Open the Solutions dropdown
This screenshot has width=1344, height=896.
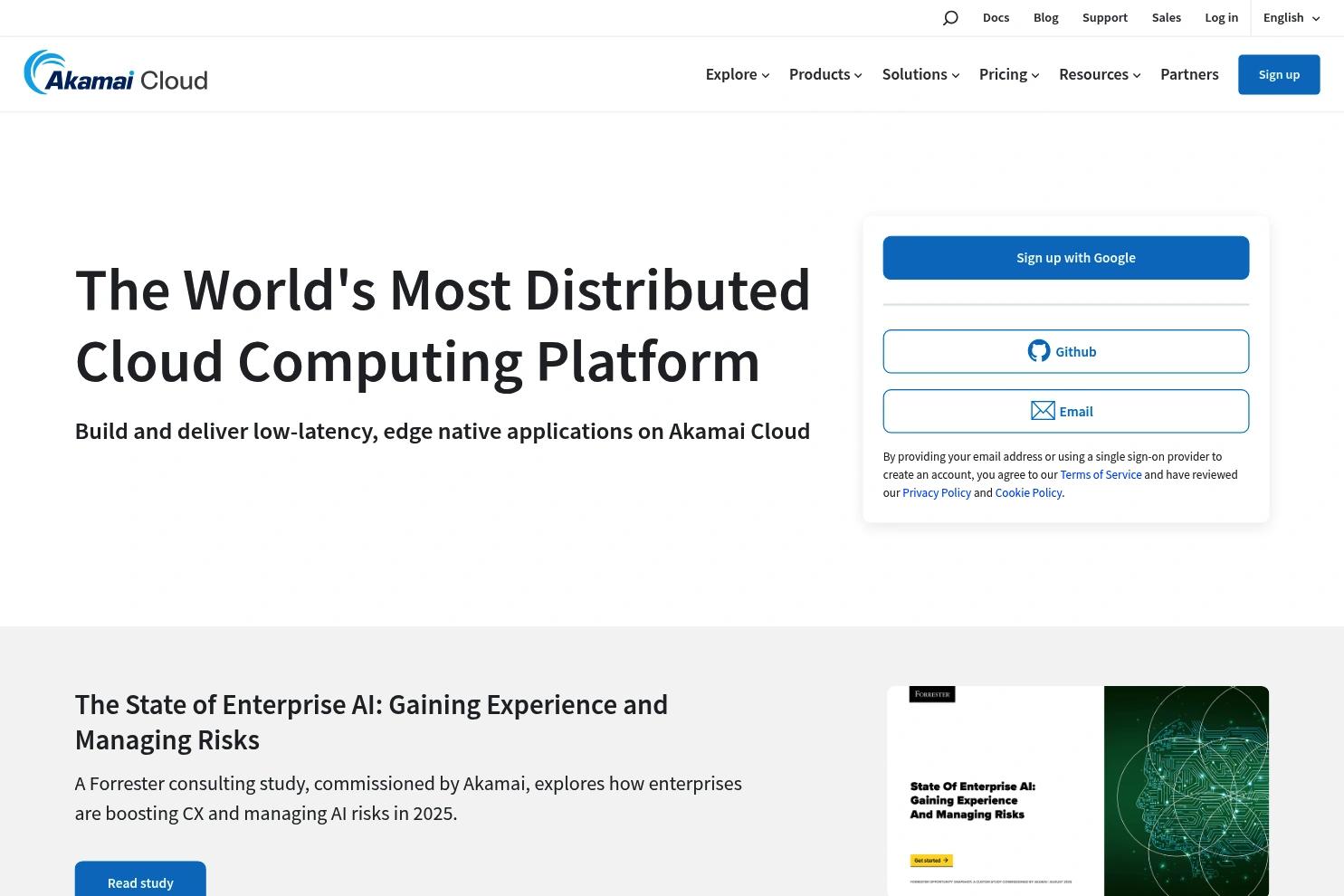920,74
